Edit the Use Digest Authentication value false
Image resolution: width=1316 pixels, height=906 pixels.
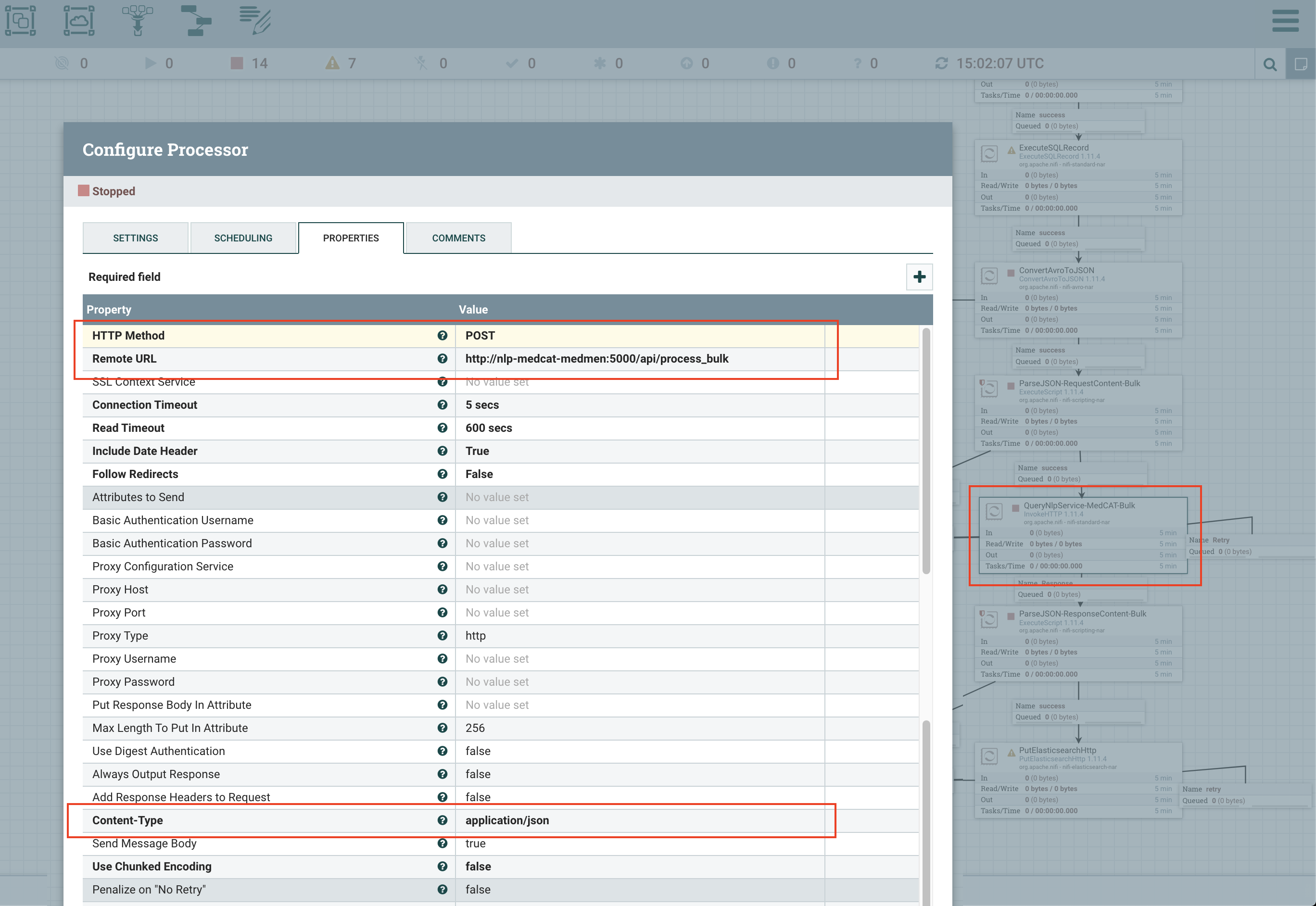pos(640,751)
